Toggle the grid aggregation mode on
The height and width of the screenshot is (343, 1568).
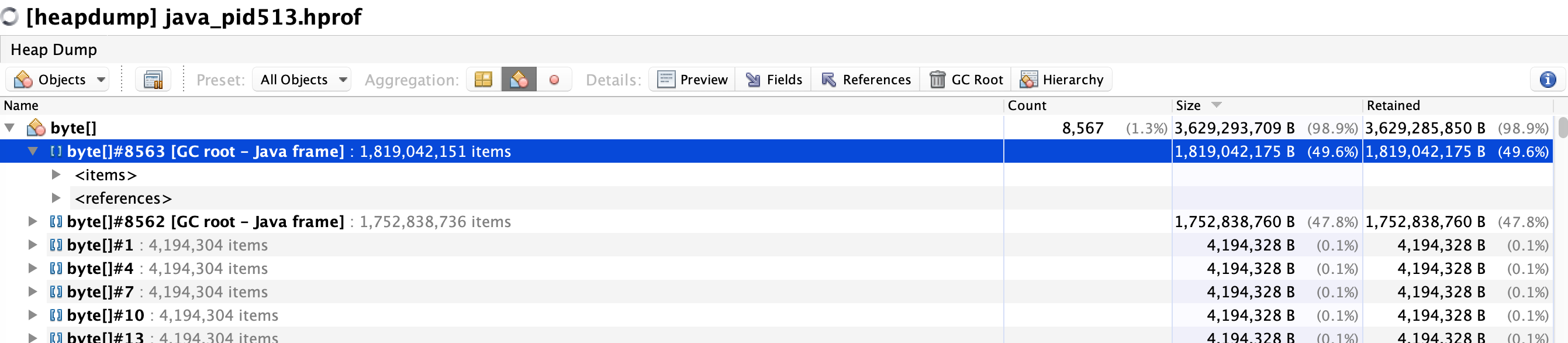pyautogui.click(x=483, y=79)
